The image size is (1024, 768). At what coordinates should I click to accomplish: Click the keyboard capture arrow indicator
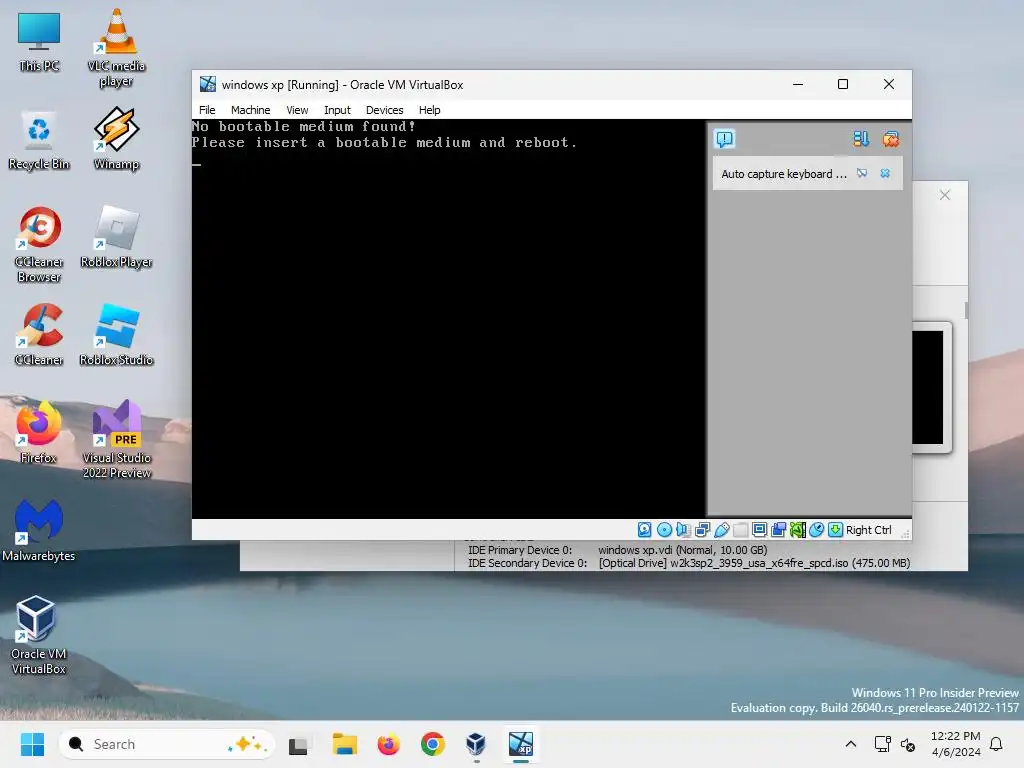[x=835, y=530]
